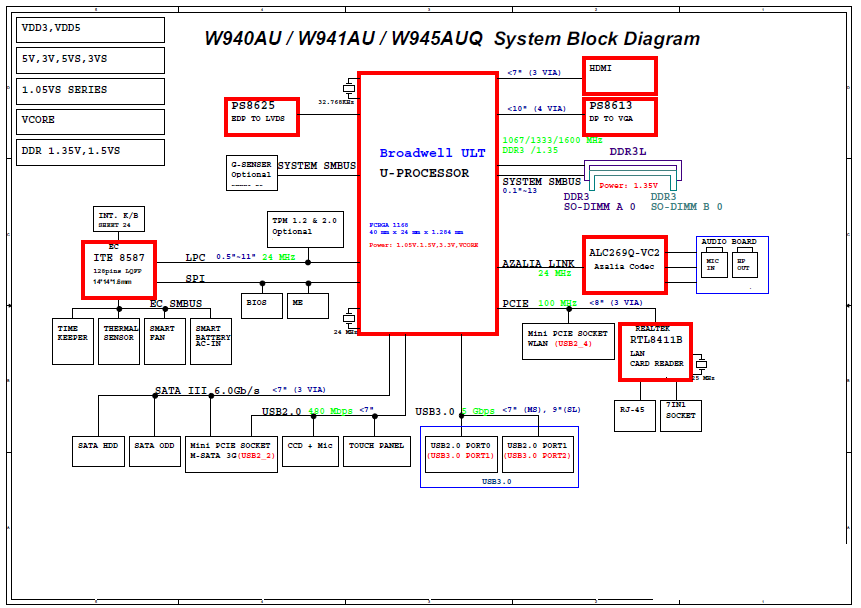The width and height of the screenshot is (861, 608).
Task: Click the TPM 1.2 & 2.0 block
Action: click(x=305, y=230)
